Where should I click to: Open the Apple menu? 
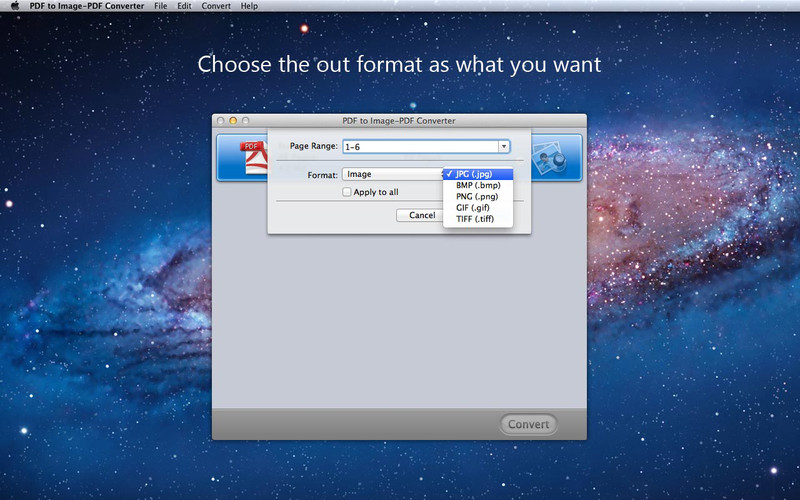click(15, 6)
